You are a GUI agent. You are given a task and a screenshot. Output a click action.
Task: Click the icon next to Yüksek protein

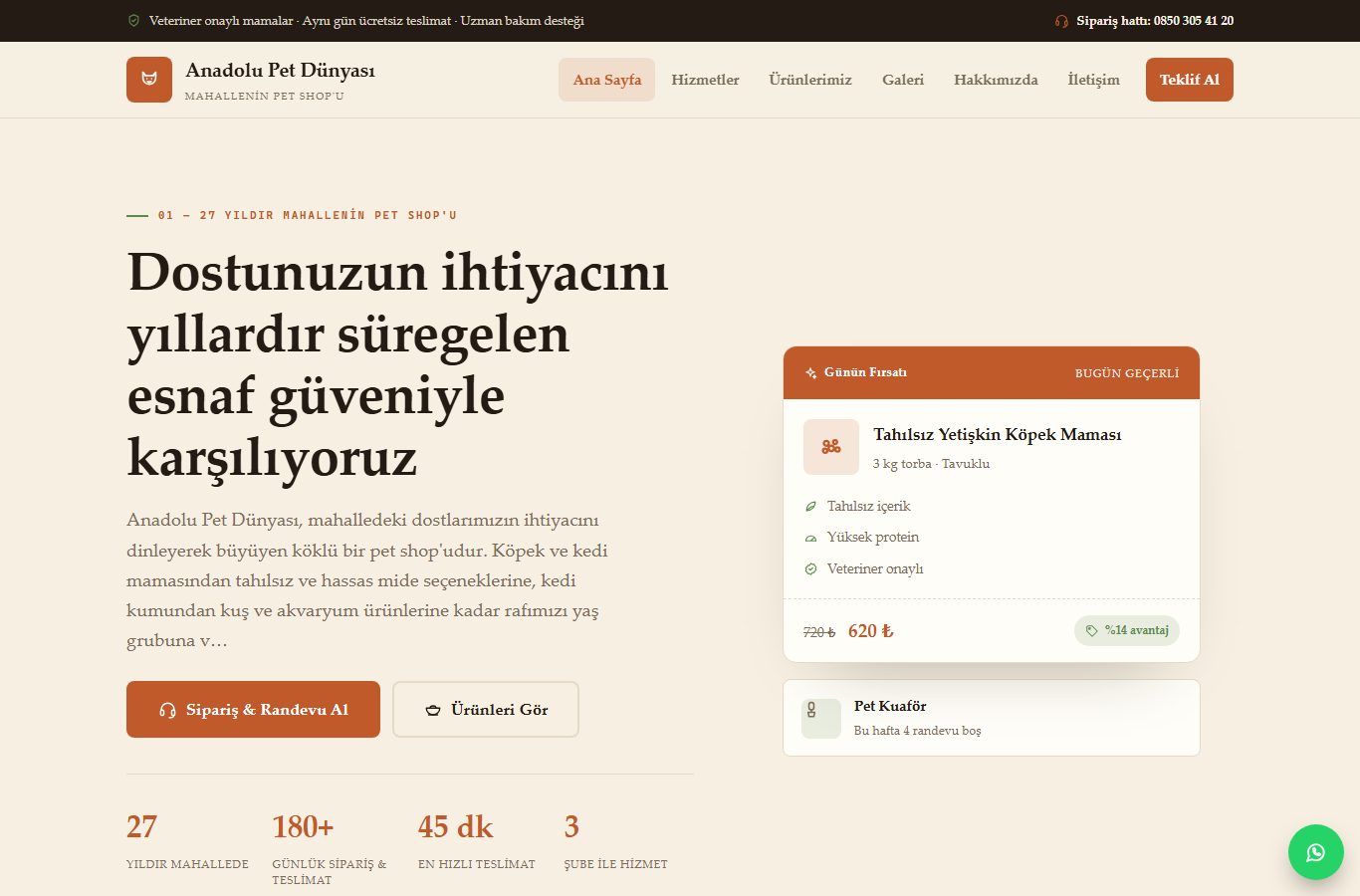point(810,538)
